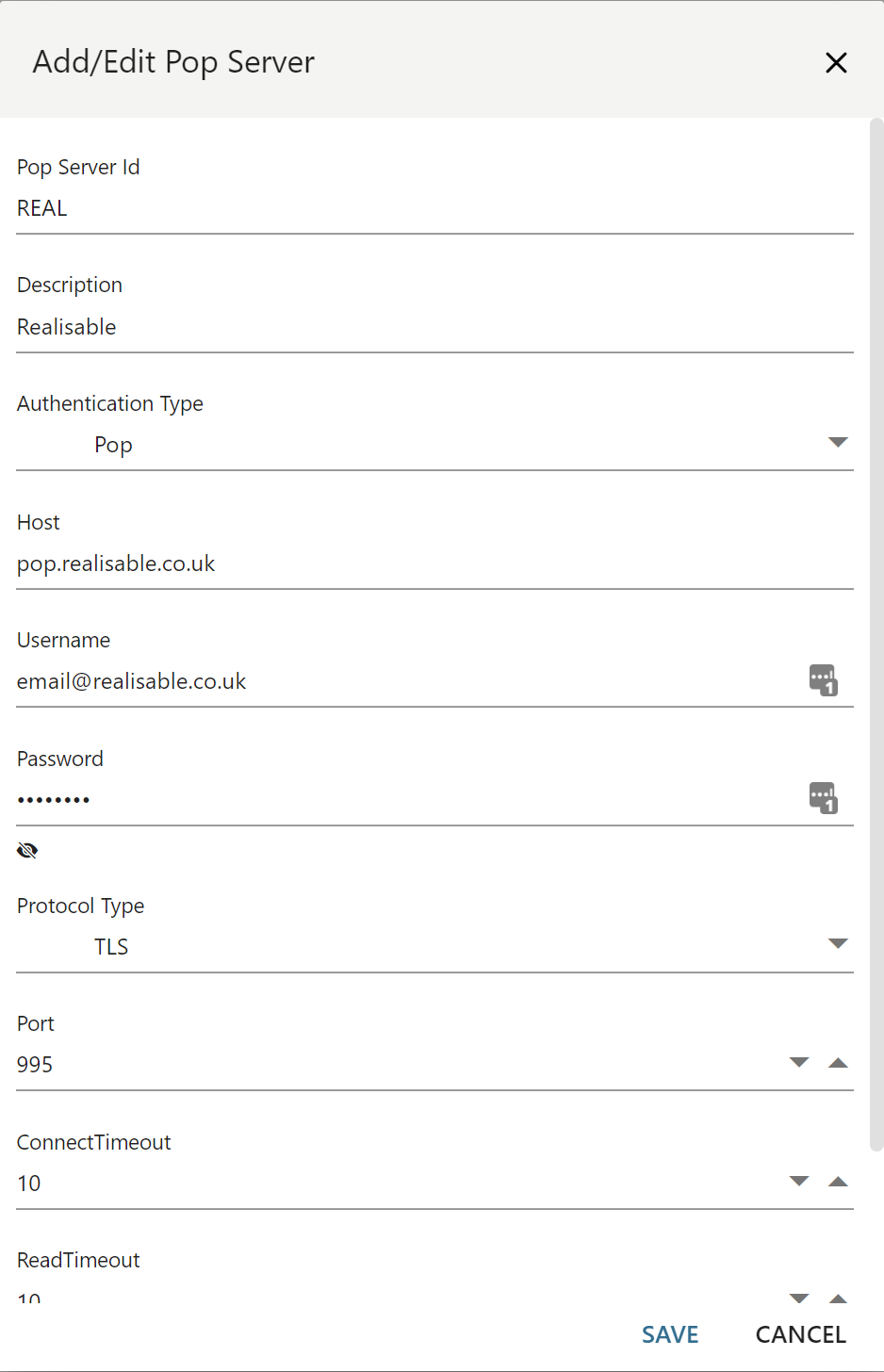Raise the ReadTimeout value with up arrow
The height and width of the screenshot is (1372, 884).
coord(838,1298)
